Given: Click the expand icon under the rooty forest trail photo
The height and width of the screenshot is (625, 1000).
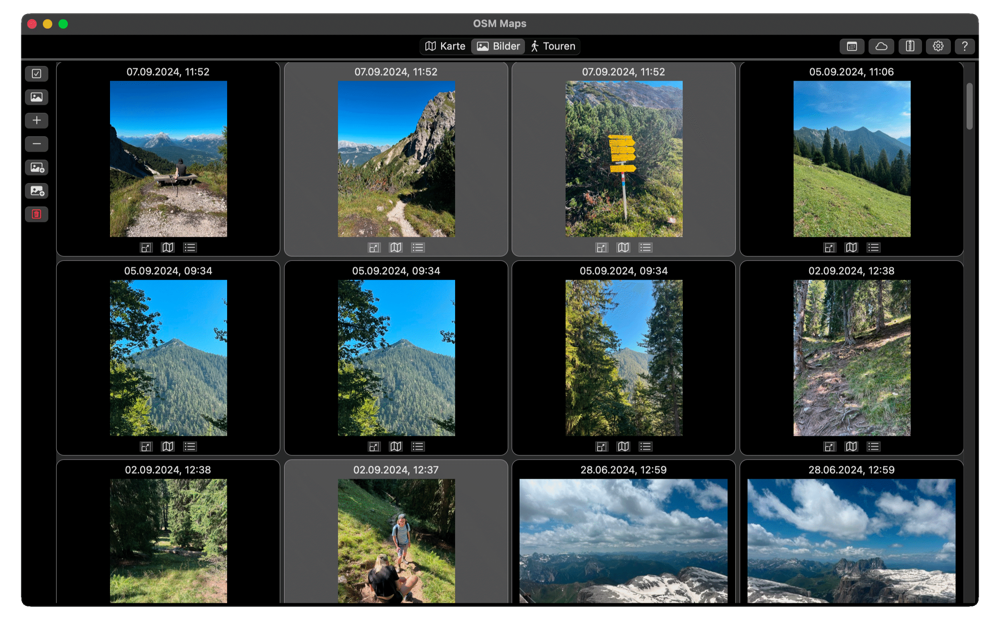Looking at the screenshot, I should coord(829,446).
